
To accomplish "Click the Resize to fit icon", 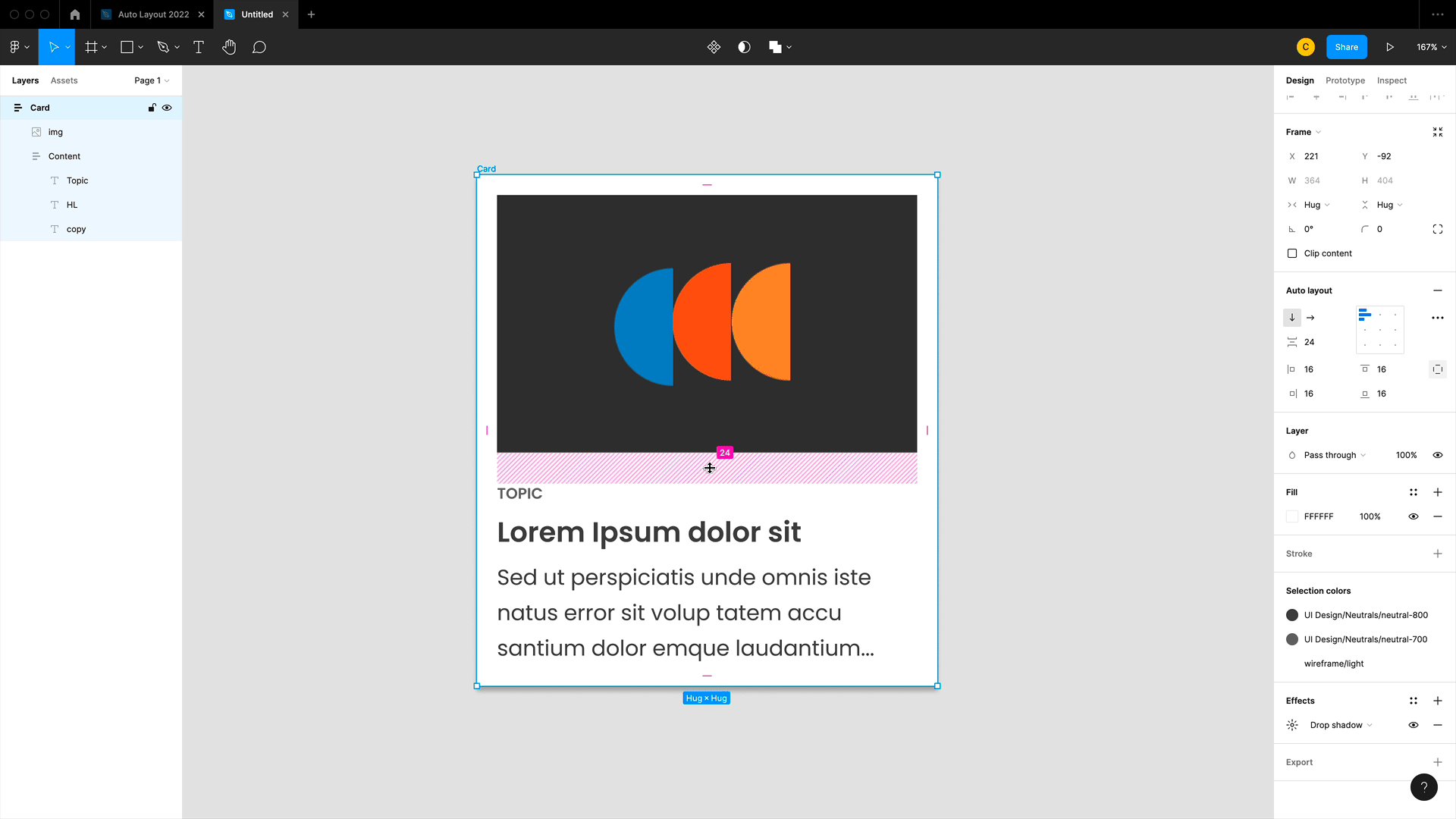I will click(1437, 132).
